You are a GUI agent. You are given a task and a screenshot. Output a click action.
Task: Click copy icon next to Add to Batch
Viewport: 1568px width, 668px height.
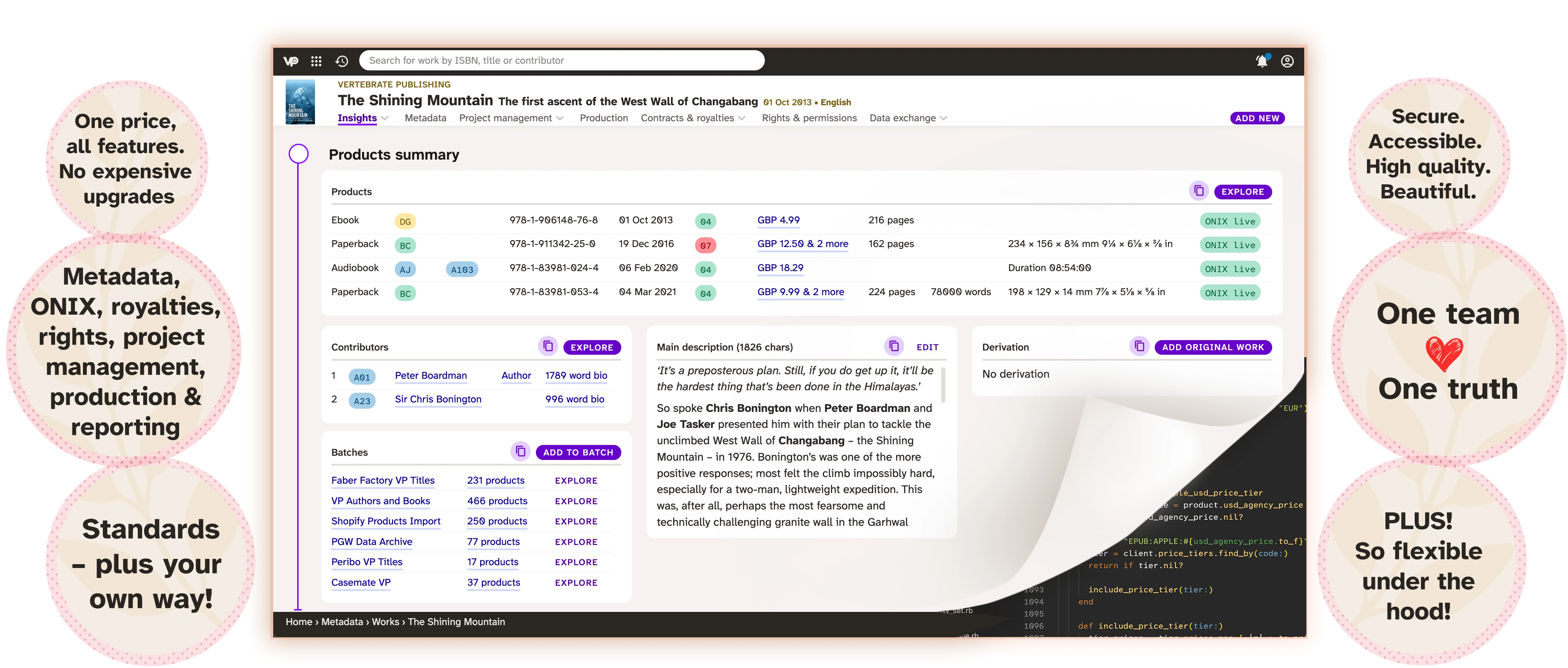click(x=521, y=452)
